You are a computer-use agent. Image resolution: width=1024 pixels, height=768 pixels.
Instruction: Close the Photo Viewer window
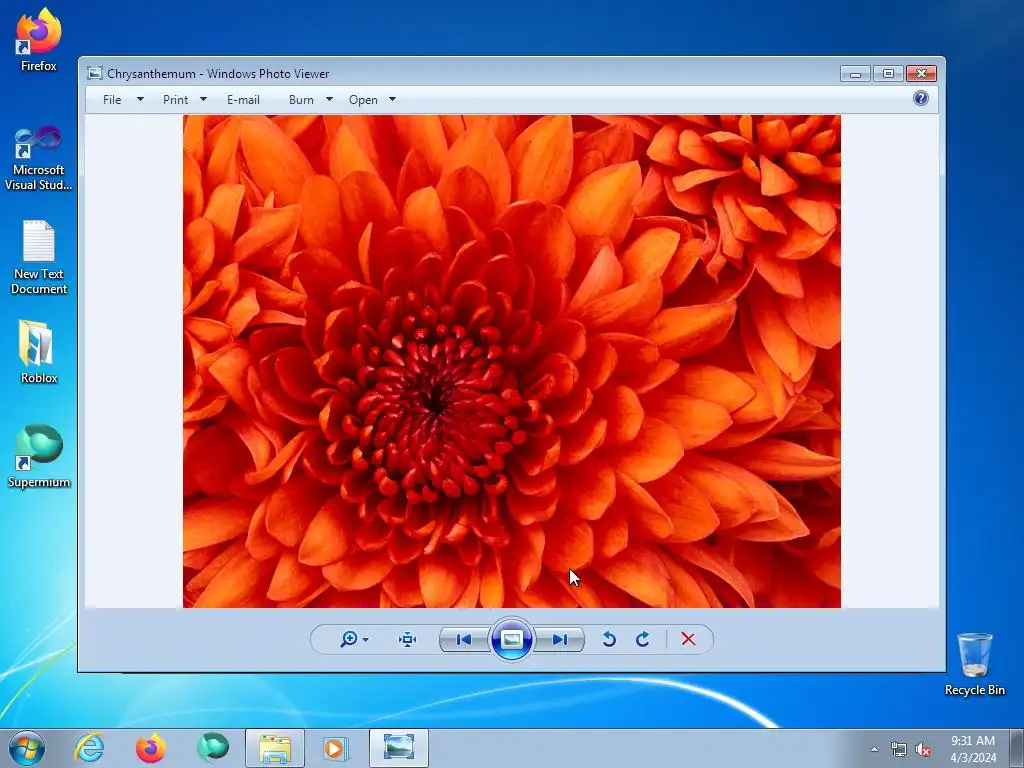click(x=921, y=73)
